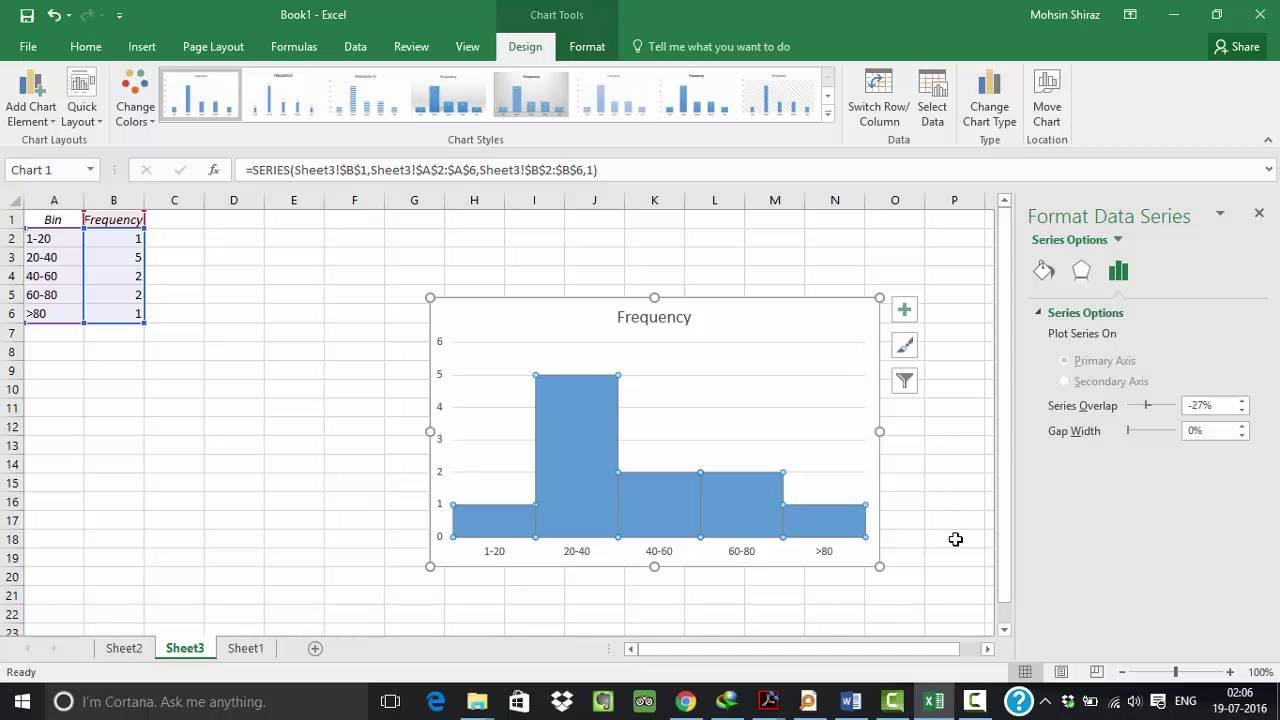Open Chart Styles paintbrush button

coord(904,345)
